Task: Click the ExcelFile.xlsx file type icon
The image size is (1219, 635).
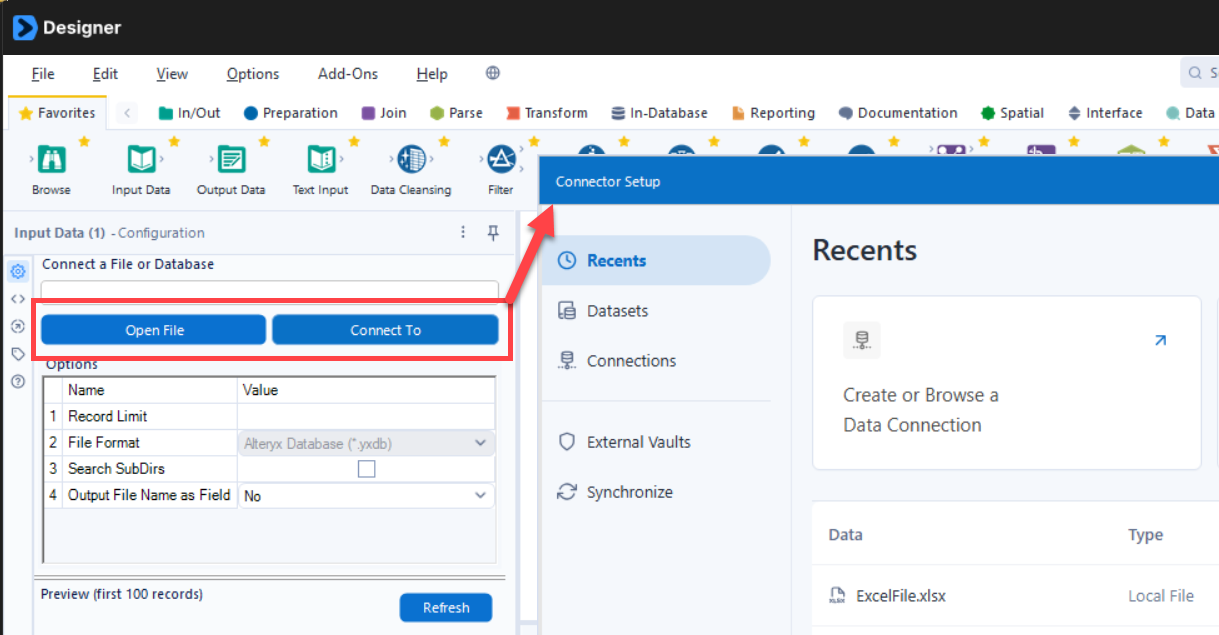Action: (x=837, y=596)
